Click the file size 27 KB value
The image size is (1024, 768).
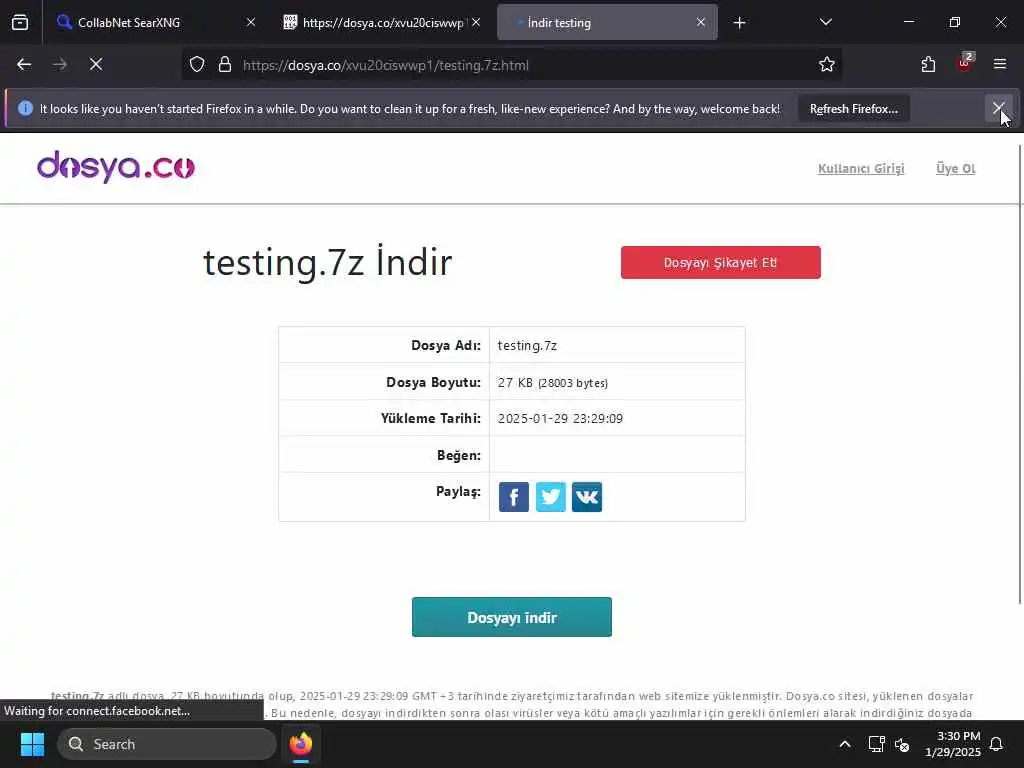552,383
